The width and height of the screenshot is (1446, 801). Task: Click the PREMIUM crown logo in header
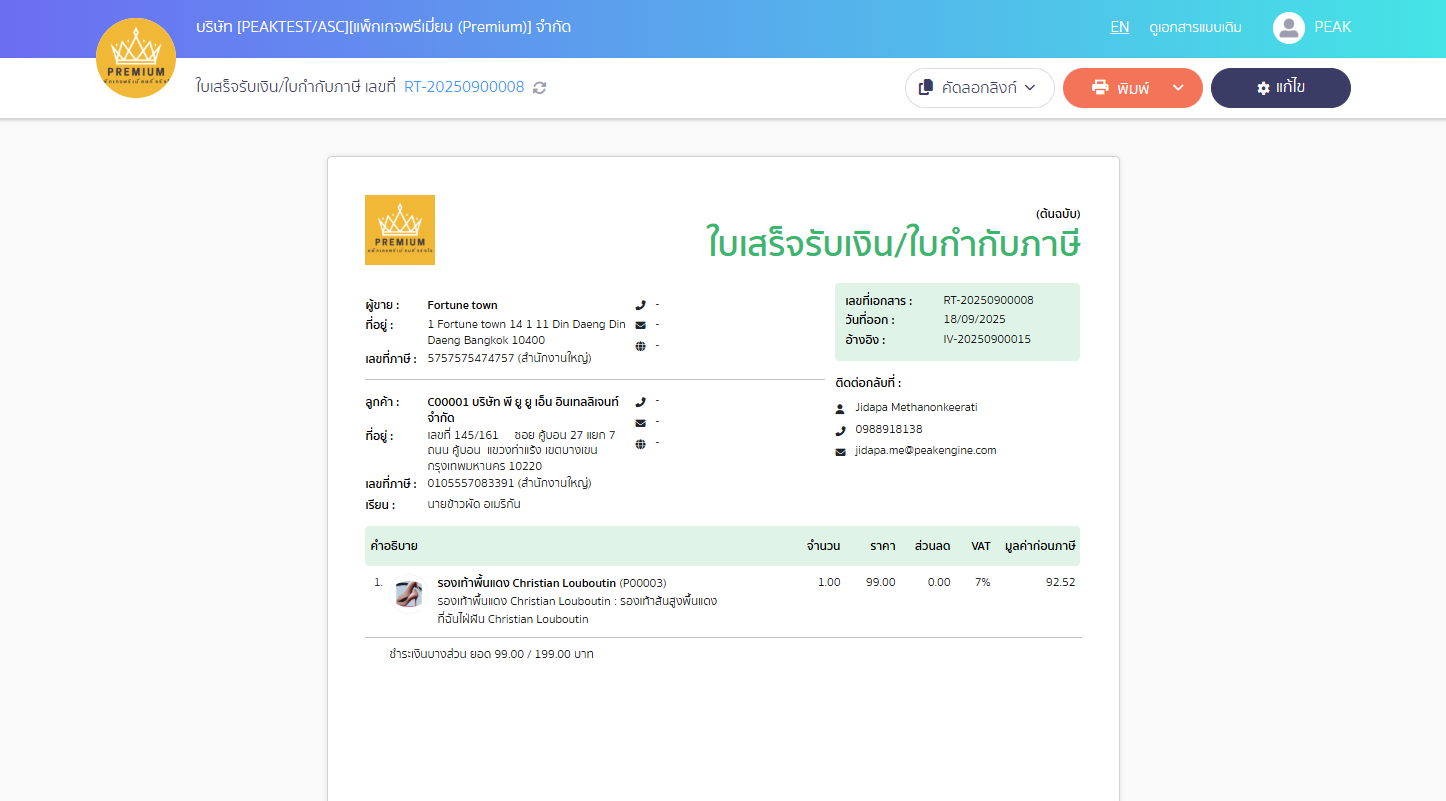click(x=136, y=58)
